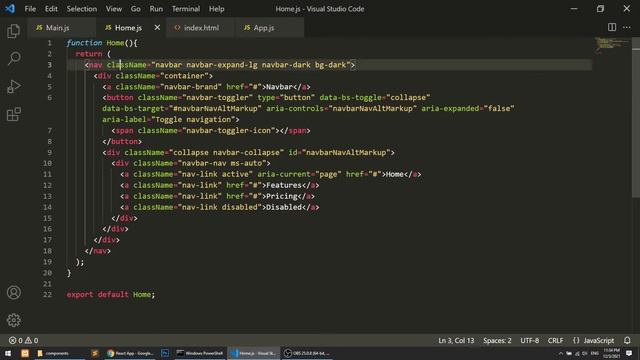This screenshot has height=360, width=640.
Task: Open errors and warnings problems indicator
Action: click(24, 340)
